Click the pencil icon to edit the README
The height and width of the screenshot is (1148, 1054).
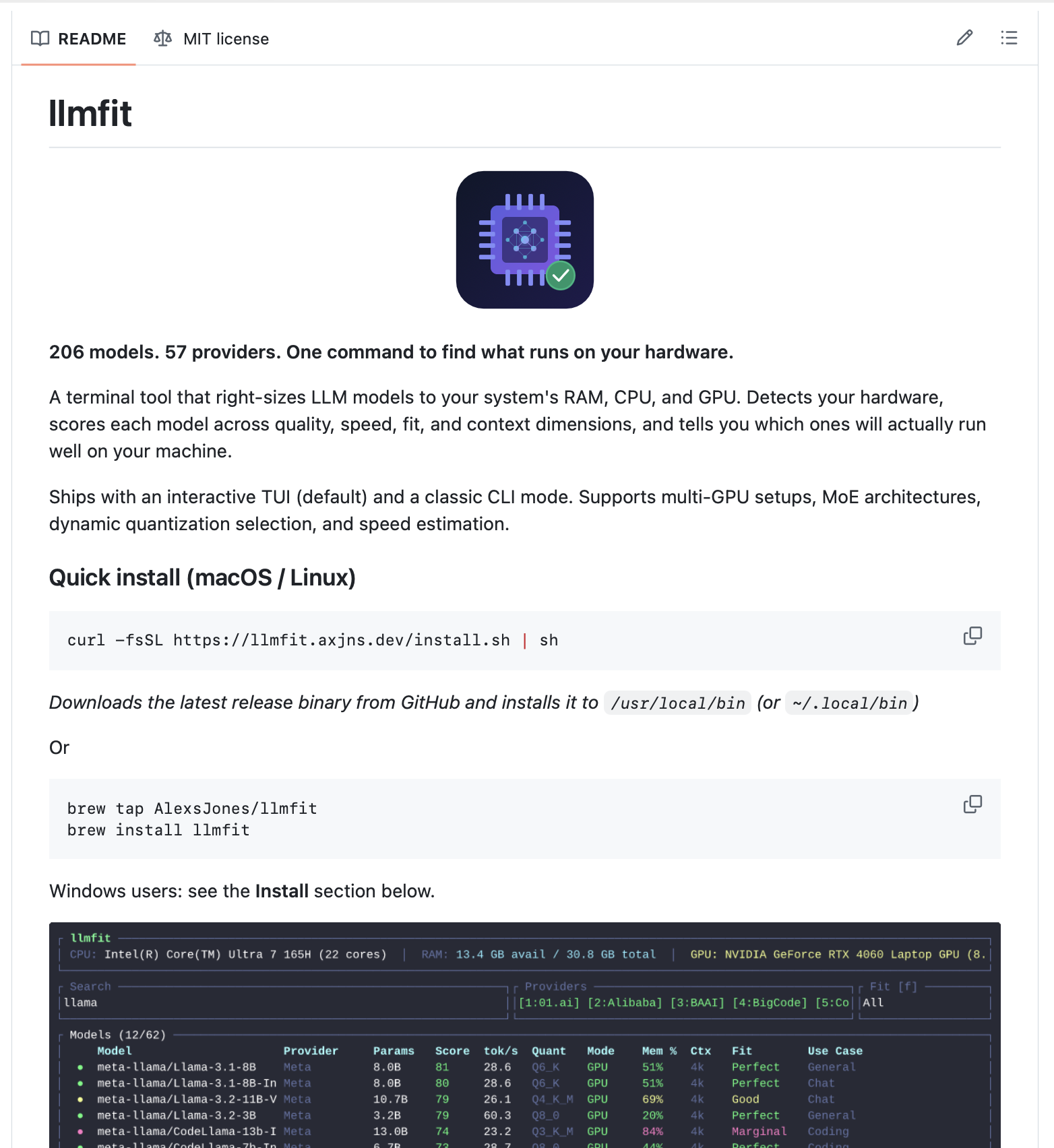(964, 38)
